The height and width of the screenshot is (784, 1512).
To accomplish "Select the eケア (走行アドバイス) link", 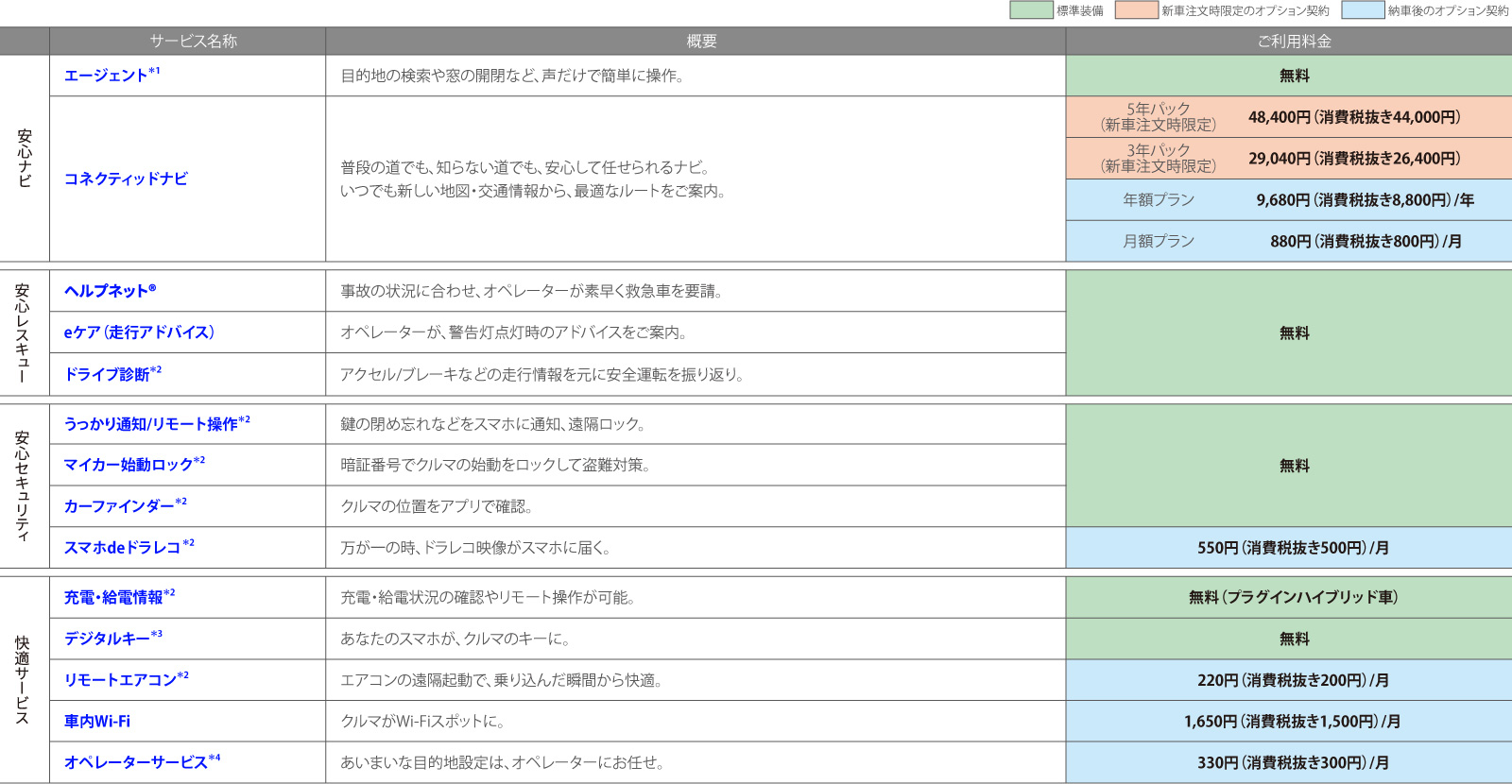I will (139, 332).
